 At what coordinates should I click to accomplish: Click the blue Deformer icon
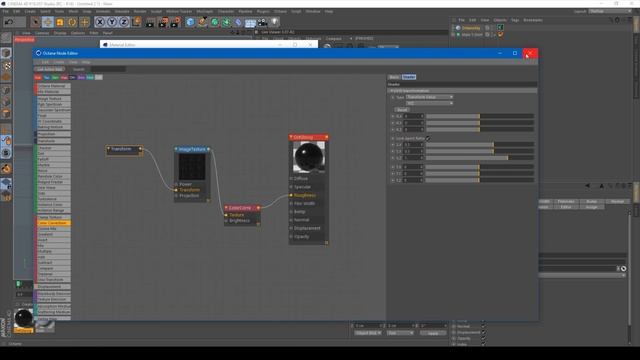pyautogui.click(x=238, y=22)
